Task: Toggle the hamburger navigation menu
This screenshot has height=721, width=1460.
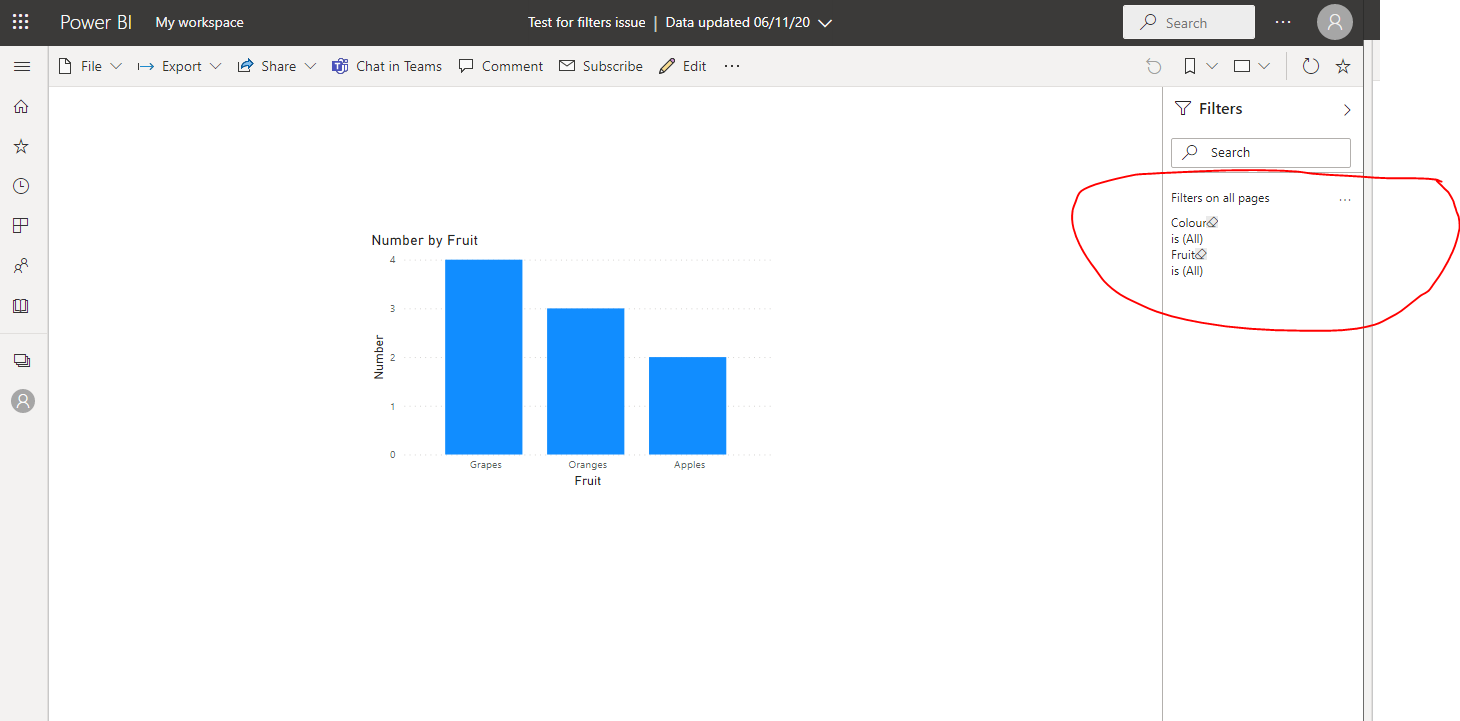Action: click(x=21, y=66)
